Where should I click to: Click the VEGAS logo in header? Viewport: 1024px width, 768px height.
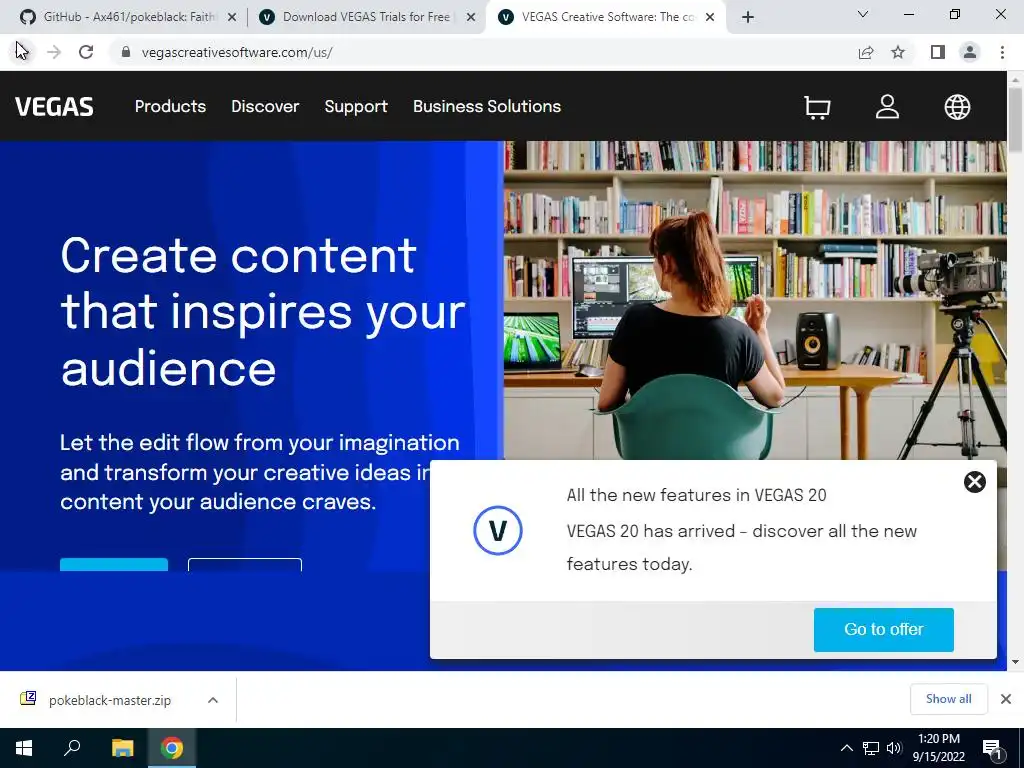(x=54, y=106)
